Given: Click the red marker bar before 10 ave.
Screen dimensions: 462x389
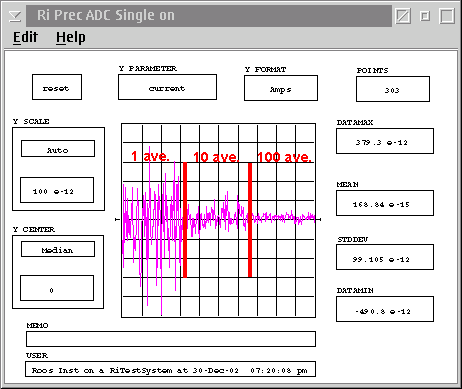Looking at the screenshot, I should coord(185,220).
